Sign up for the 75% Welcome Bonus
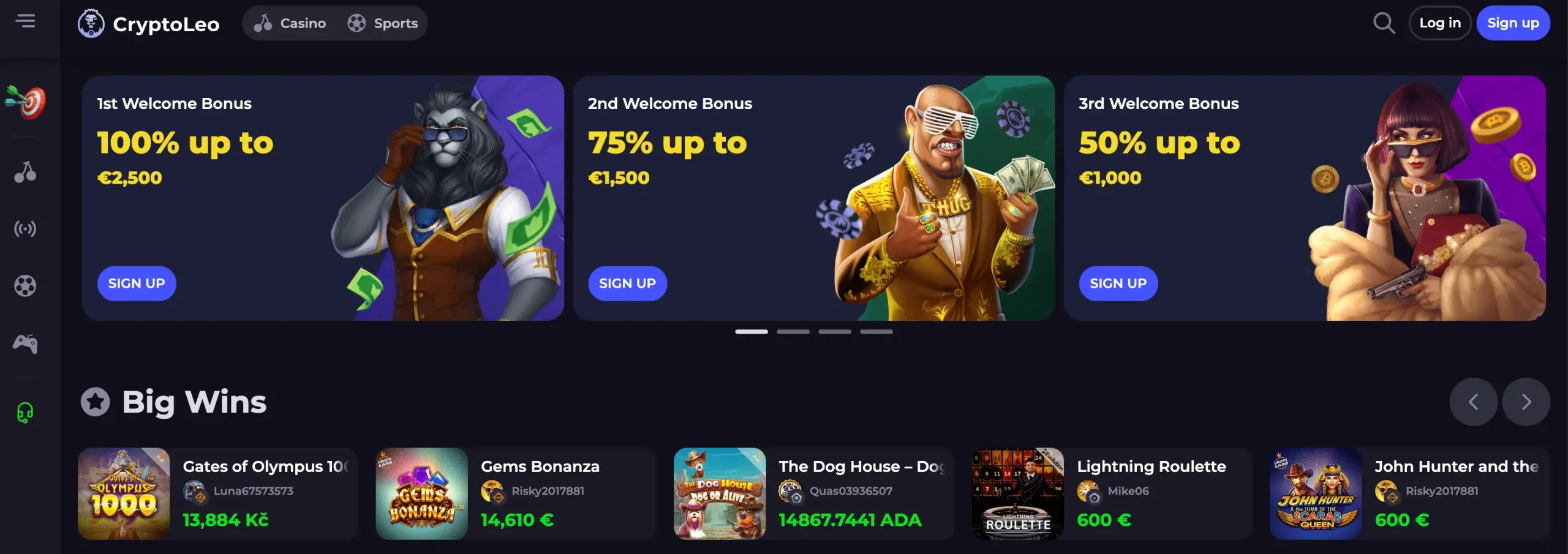 coord(627,283)
